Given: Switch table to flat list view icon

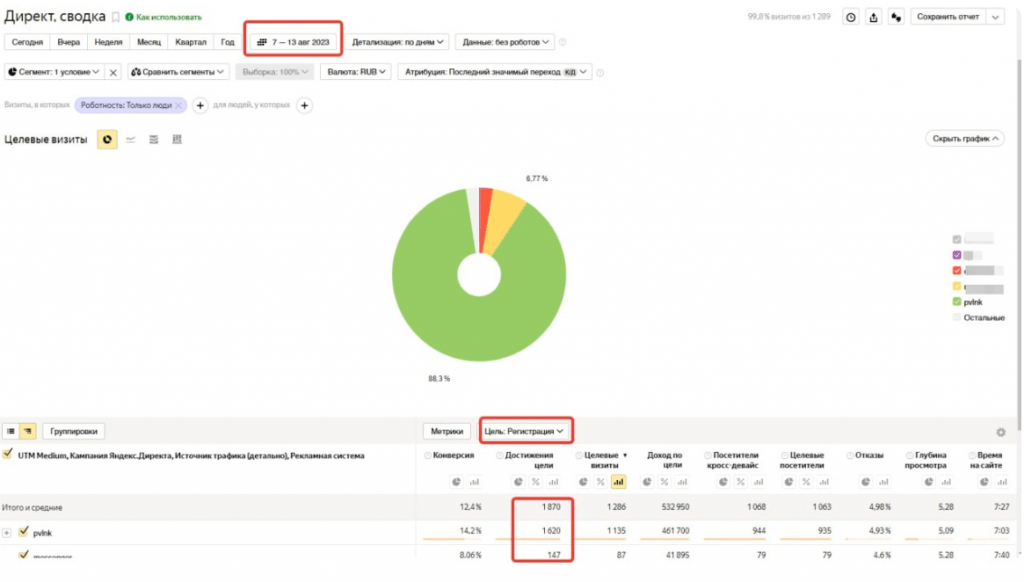Looking at the screenshot, I should [x=11, y=431].
